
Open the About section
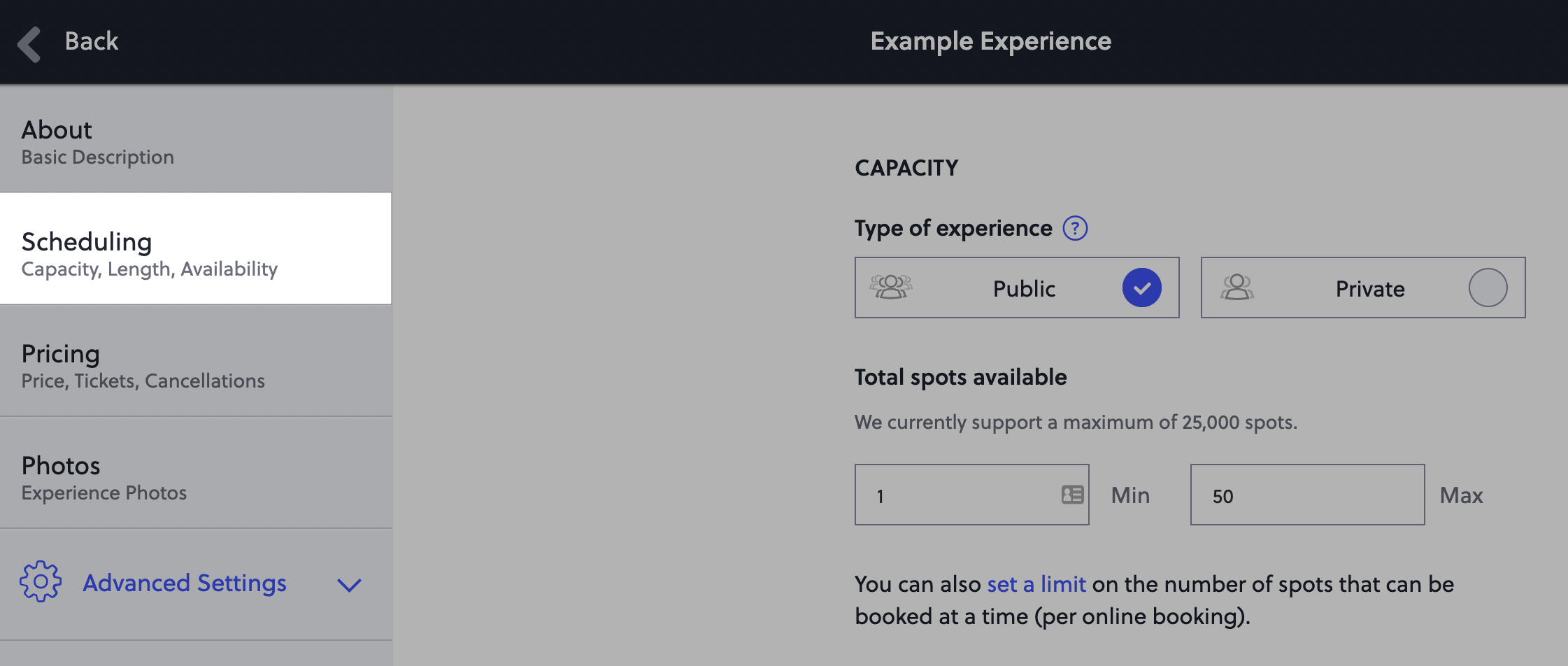pos(196,140)
